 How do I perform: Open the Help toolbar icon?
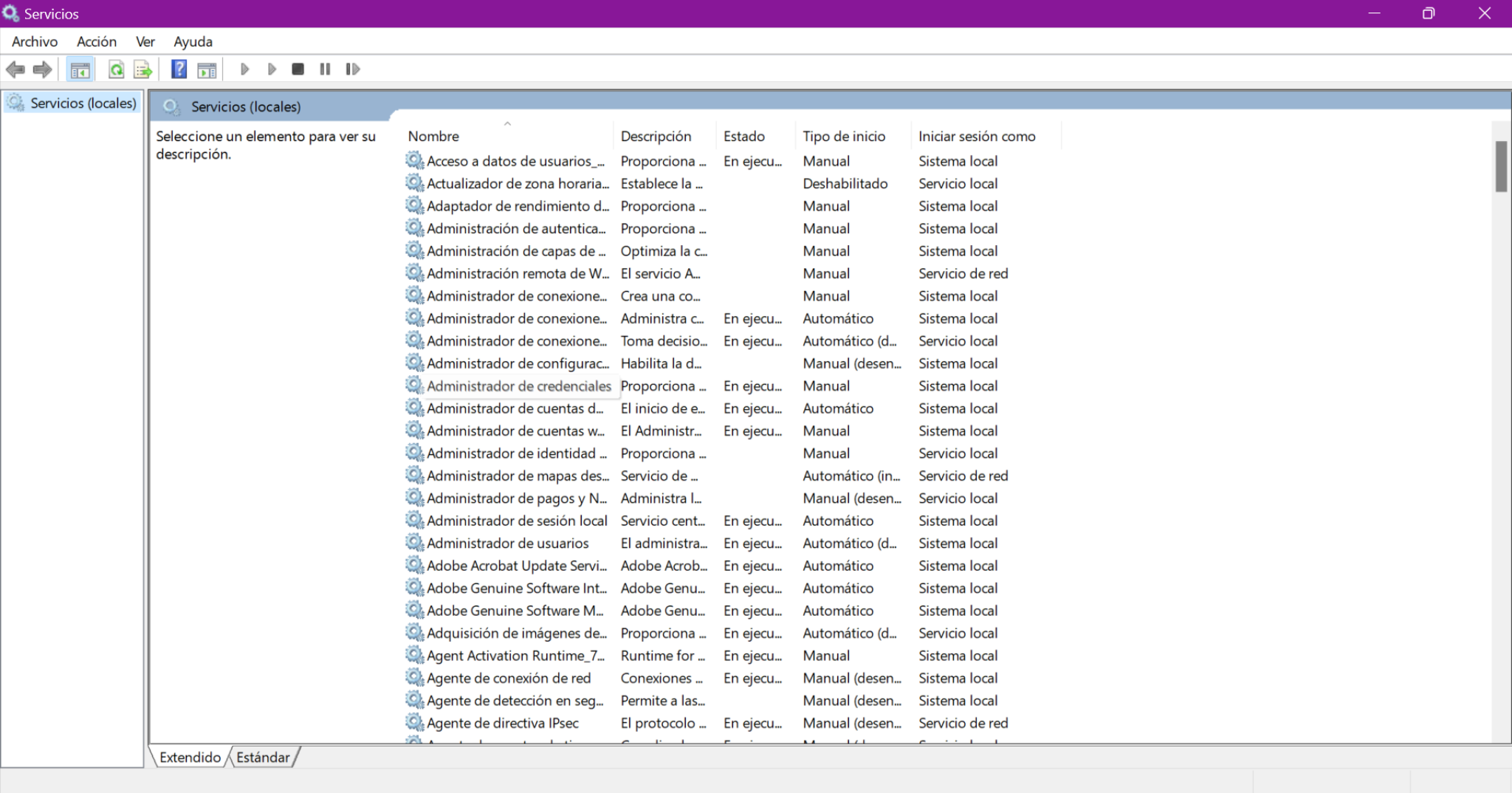tap(179, 69)
